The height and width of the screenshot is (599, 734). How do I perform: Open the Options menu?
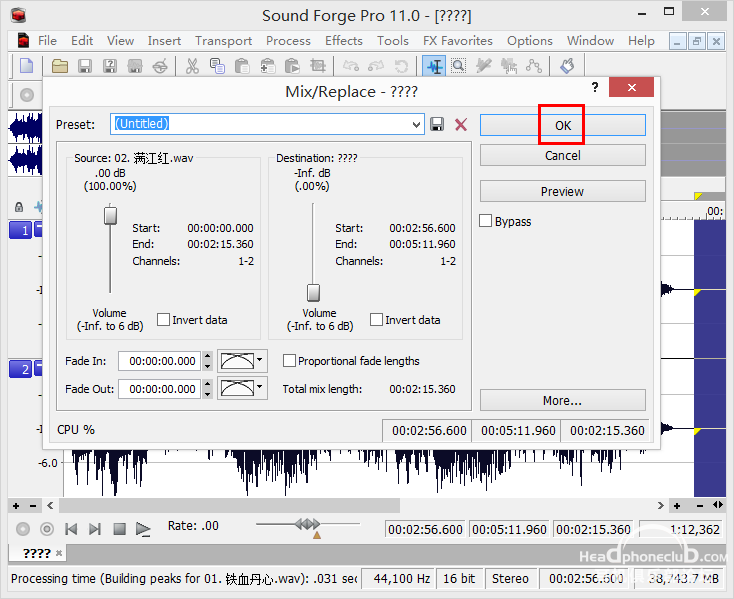pos(529,41)
